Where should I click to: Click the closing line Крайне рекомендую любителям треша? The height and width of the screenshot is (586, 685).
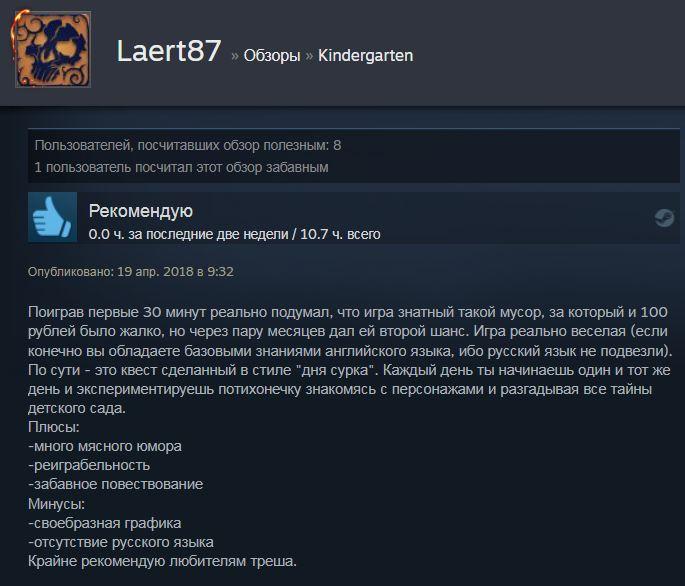point(162,561)
